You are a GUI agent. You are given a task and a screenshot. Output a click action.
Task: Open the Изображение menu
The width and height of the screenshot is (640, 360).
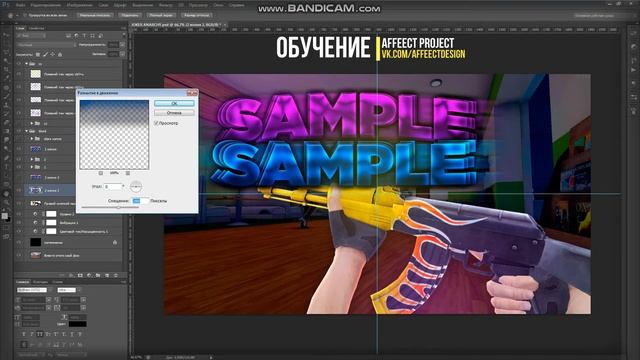tap(79, 5)
